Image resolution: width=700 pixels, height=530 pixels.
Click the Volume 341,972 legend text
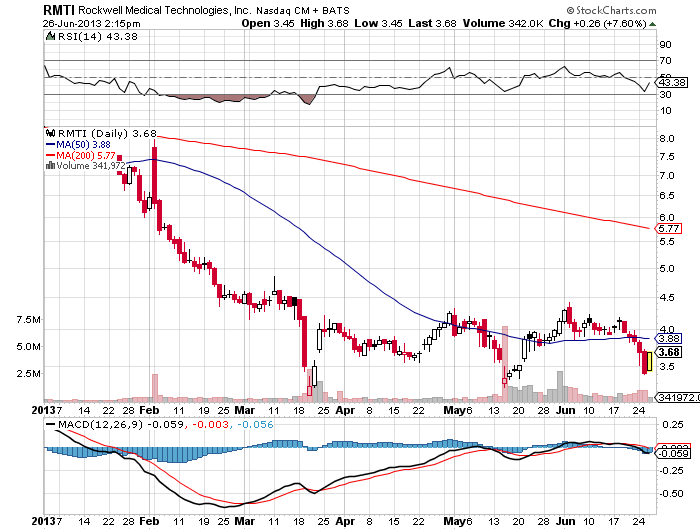tap(91, 166)
